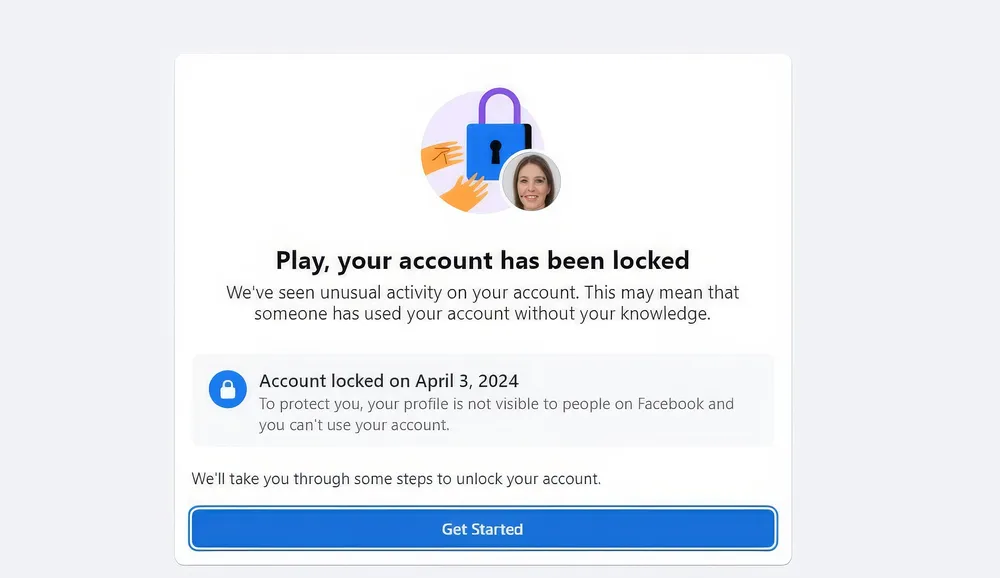Click the woman's face in the profile circle
Screen dimensions: 1000x578
[x=532, y=182]
